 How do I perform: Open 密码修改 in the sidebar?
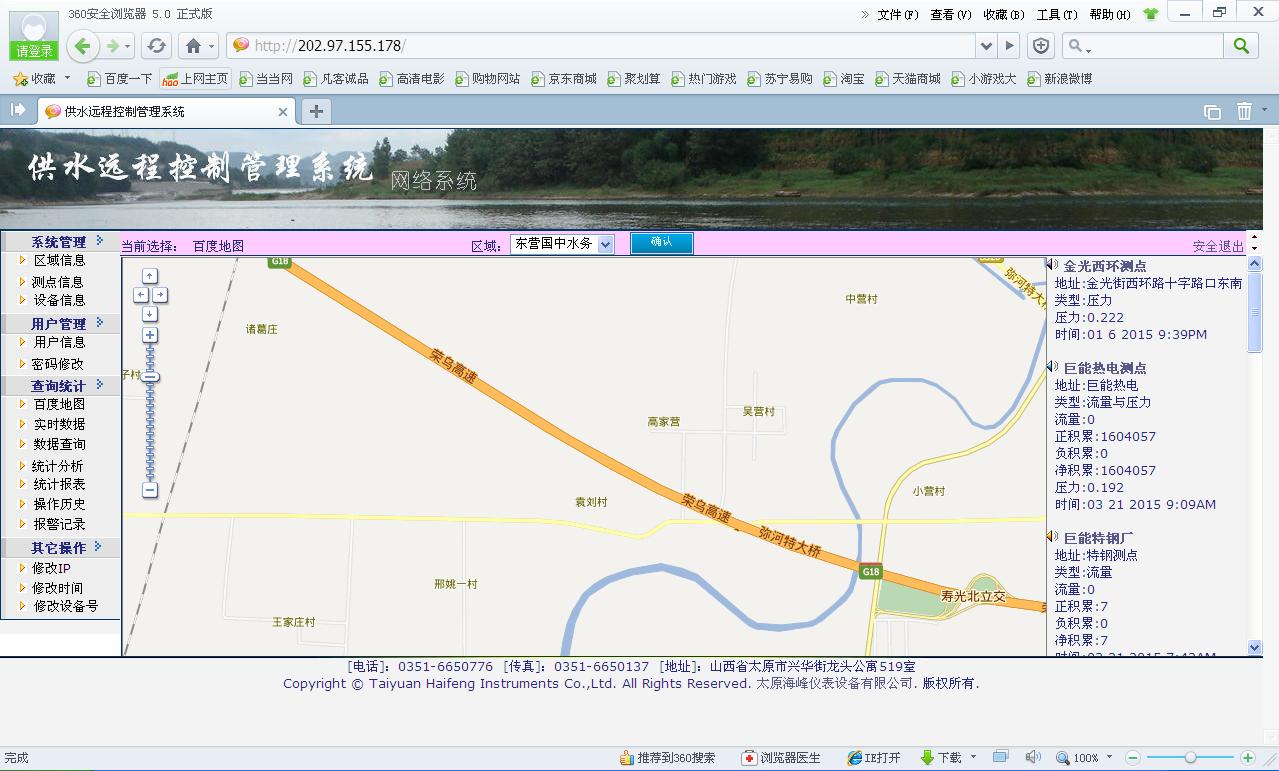pyautogui.click(x=57, y=364)
